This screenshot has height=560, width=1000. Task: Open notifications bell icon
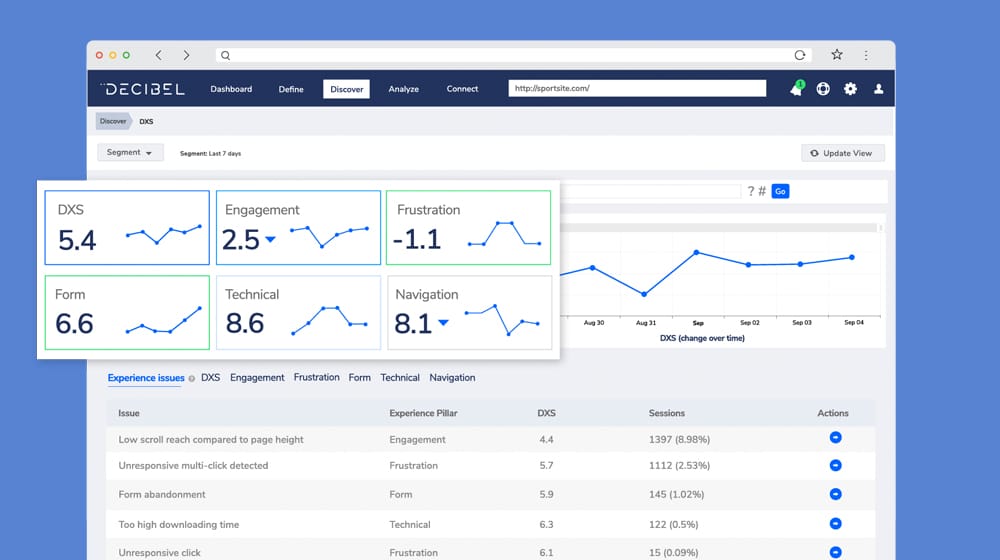[796, 89]
